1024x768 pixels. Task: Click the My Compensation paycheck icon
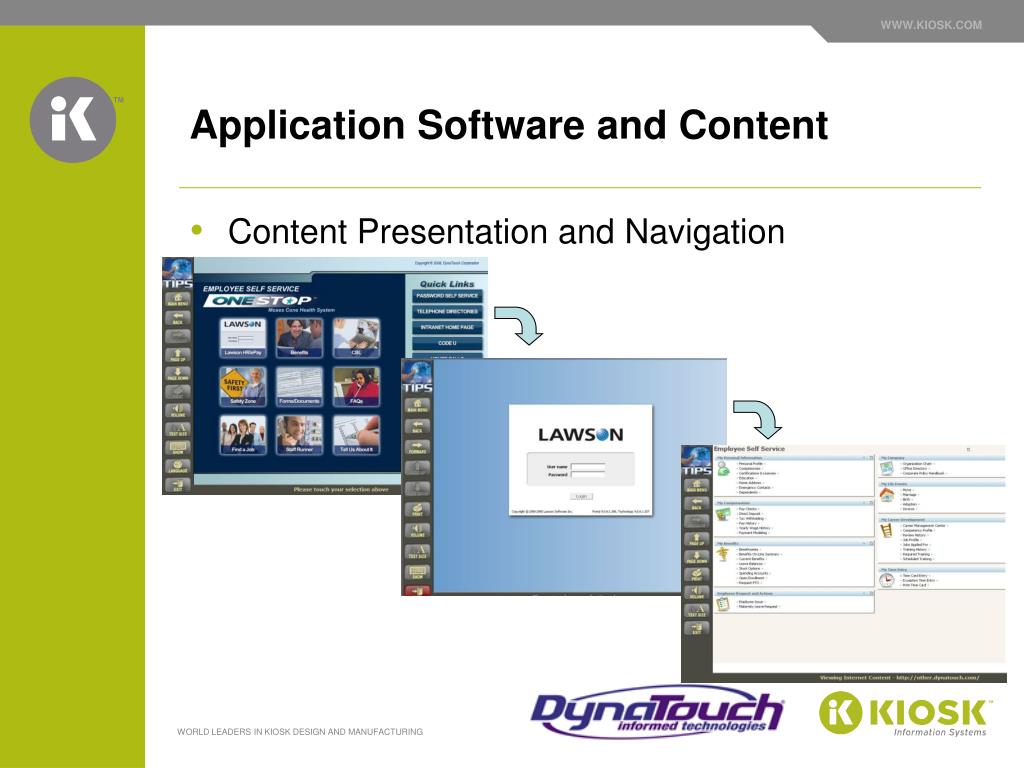tap(723, 515)
